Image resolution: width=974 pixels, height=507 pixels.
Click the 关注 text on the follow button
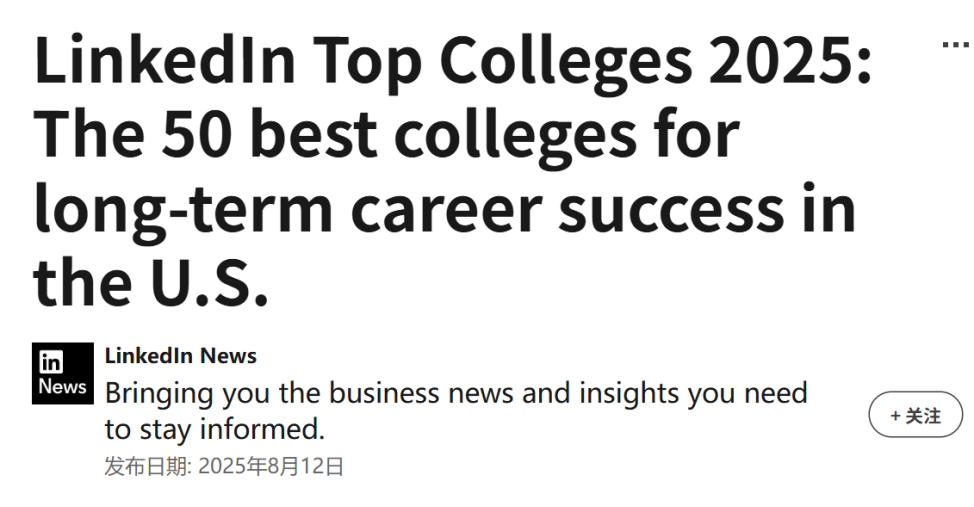click(923, 416)
